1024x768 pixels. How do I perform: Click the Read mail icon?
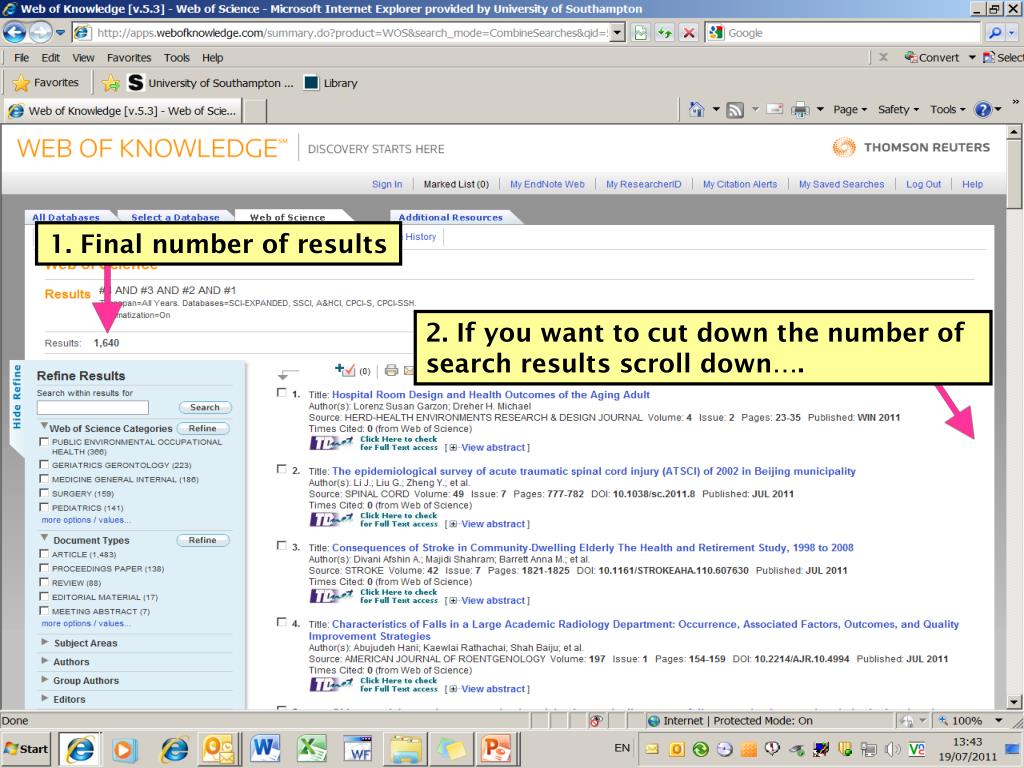775,109
